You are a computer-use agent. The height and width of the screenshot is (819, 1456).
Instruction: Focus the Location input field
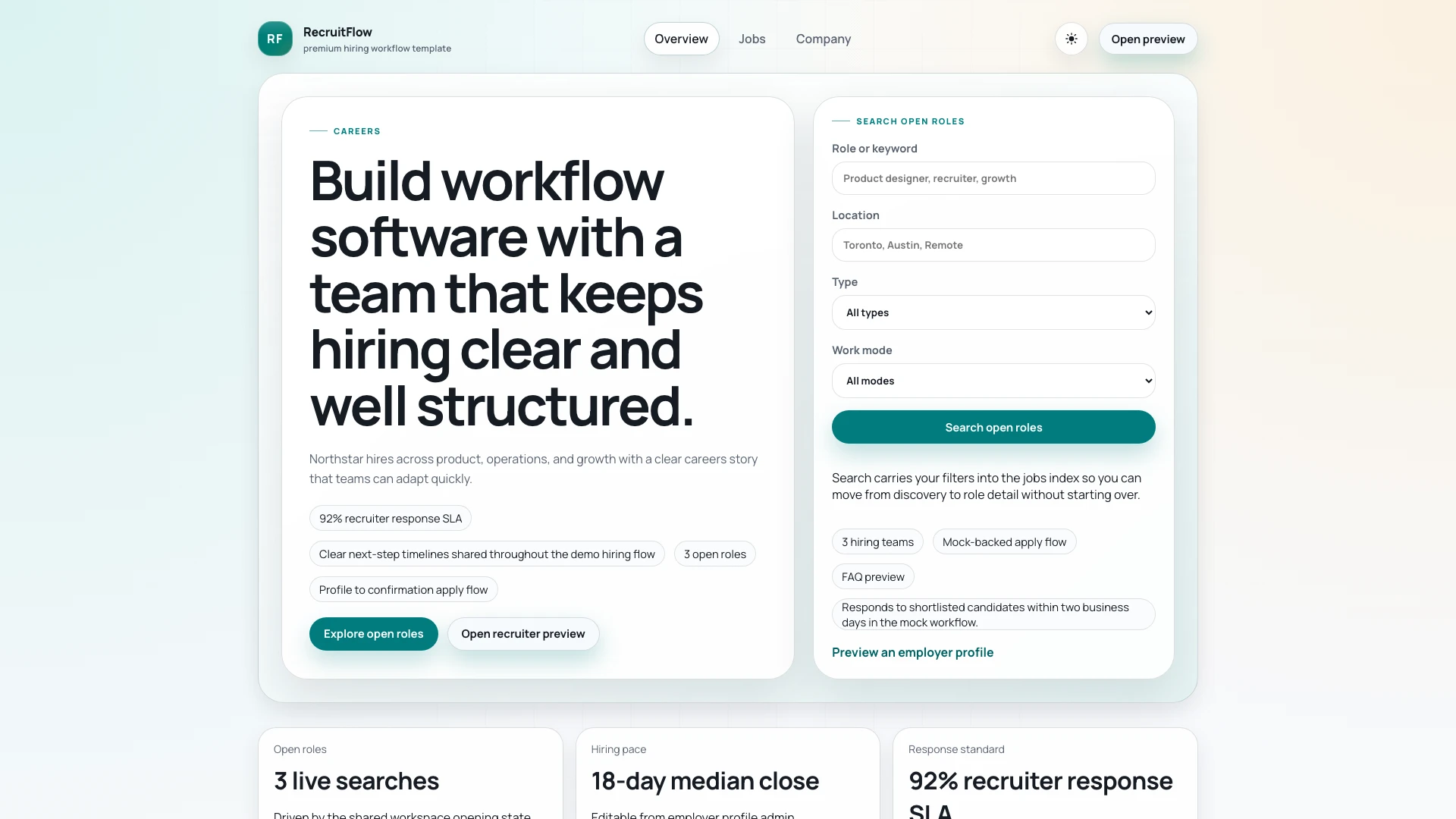993,245
